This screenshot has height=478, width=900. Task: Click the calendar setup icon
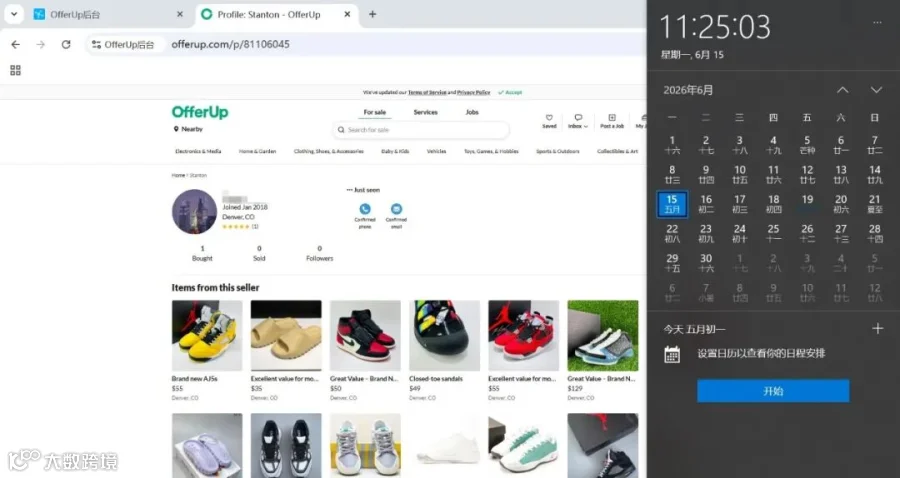tap(672, 354)
